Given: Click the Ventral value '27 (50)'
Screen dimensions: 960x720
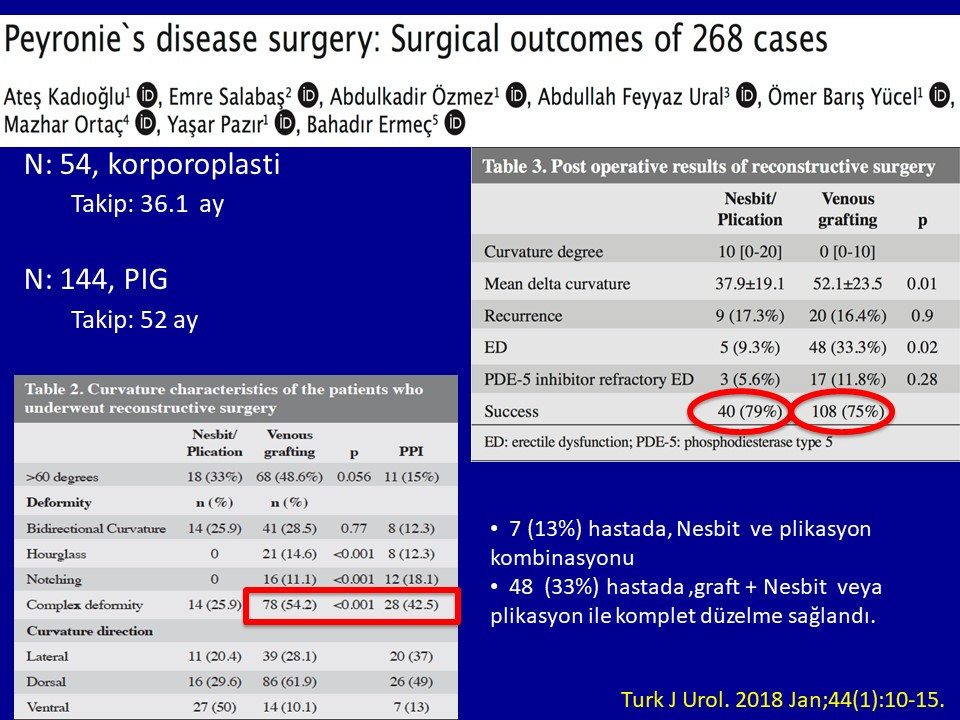Looking at the screenshot, I should tap(215, 707).
